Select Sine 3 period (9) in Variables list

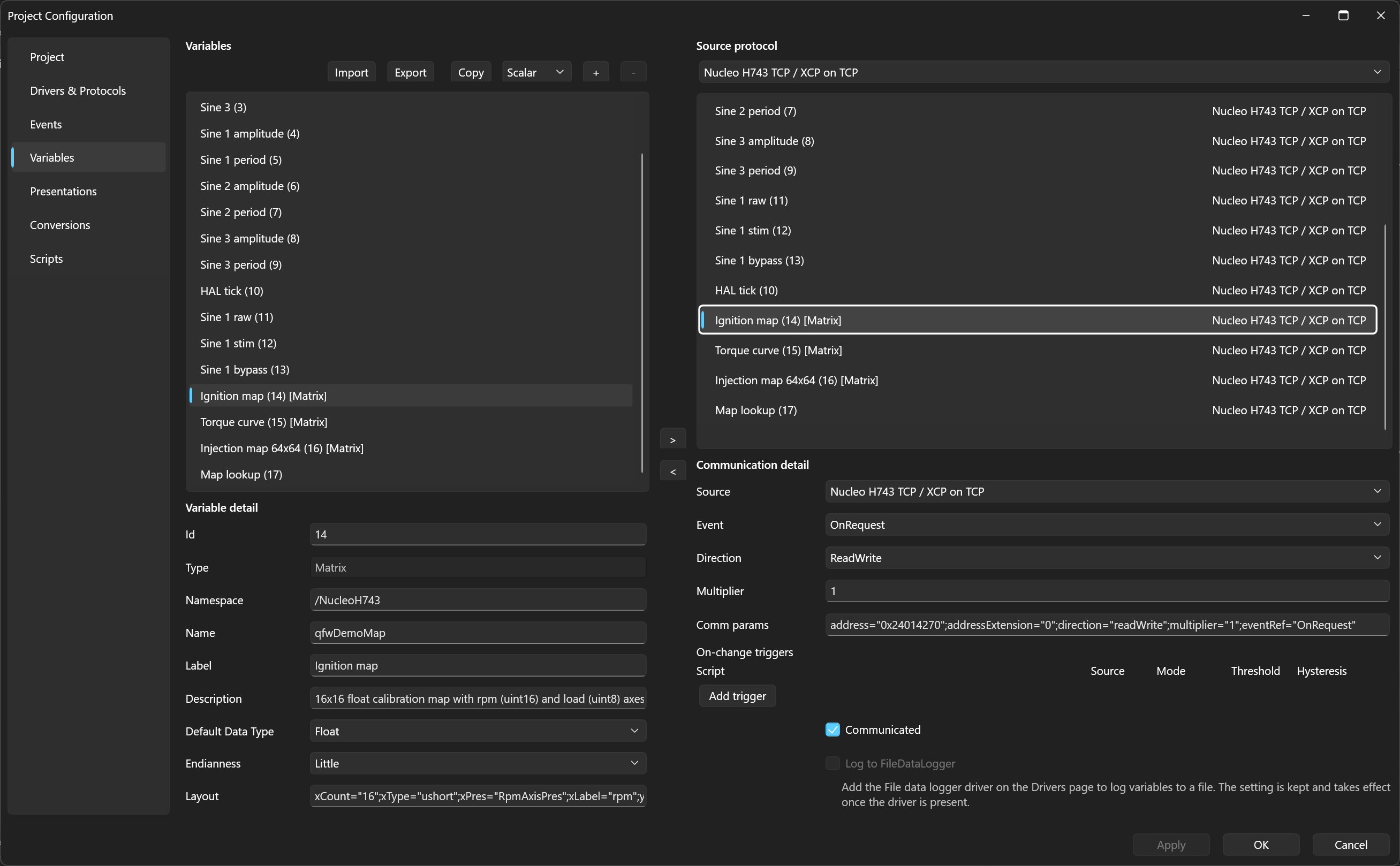(411, 264)
